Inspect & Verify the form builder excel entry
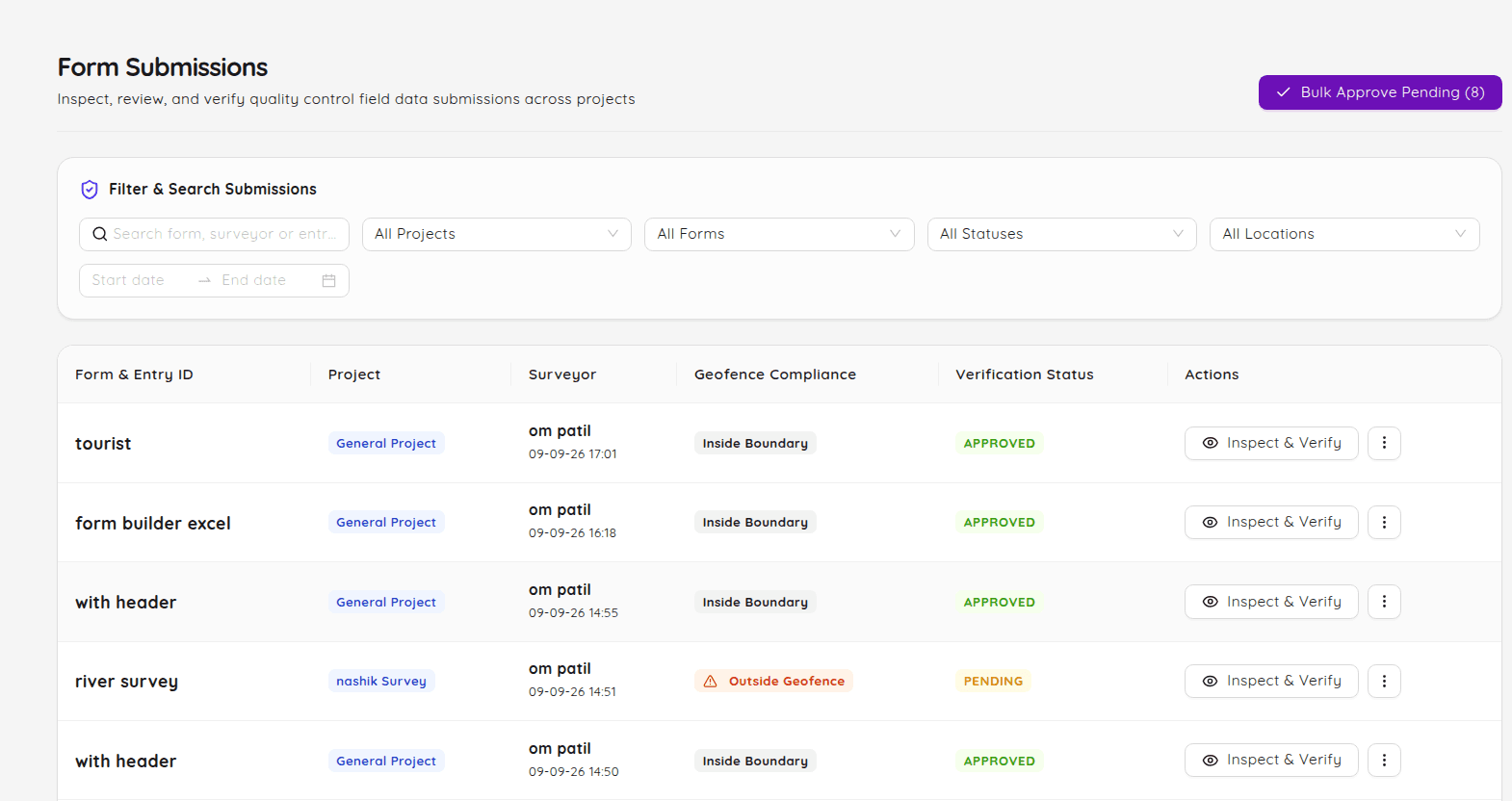Screen dimensions: 1512x801 click(1271, 522)
